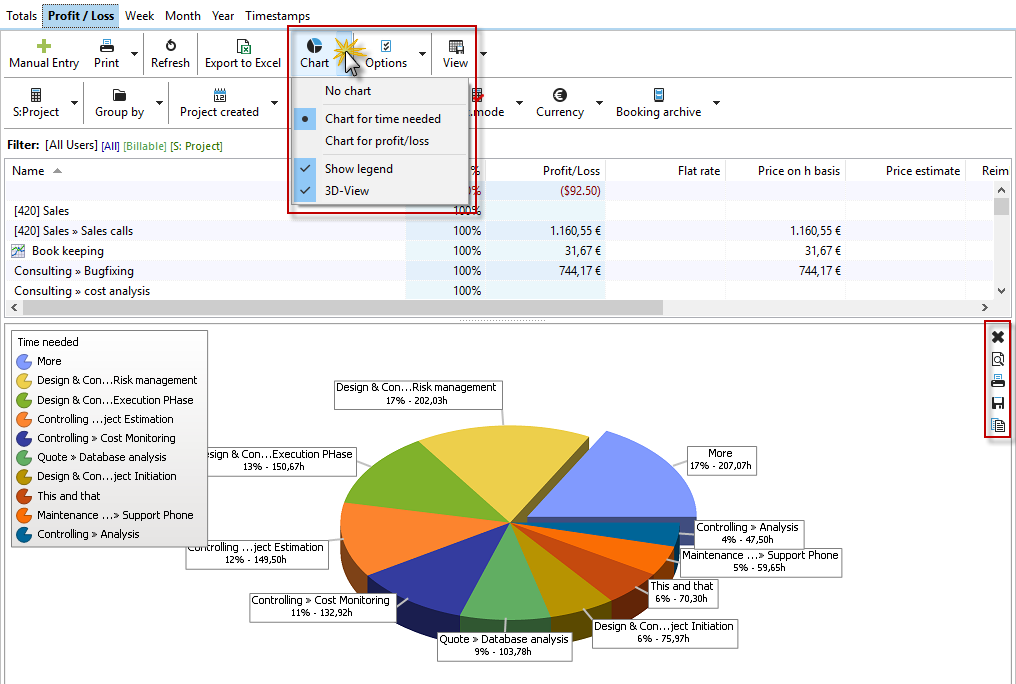This screenshot has width=1016, height=684.
Task: Copy chart with the clipboard icon
Action: pyautogui.click(x=997, y=425)
